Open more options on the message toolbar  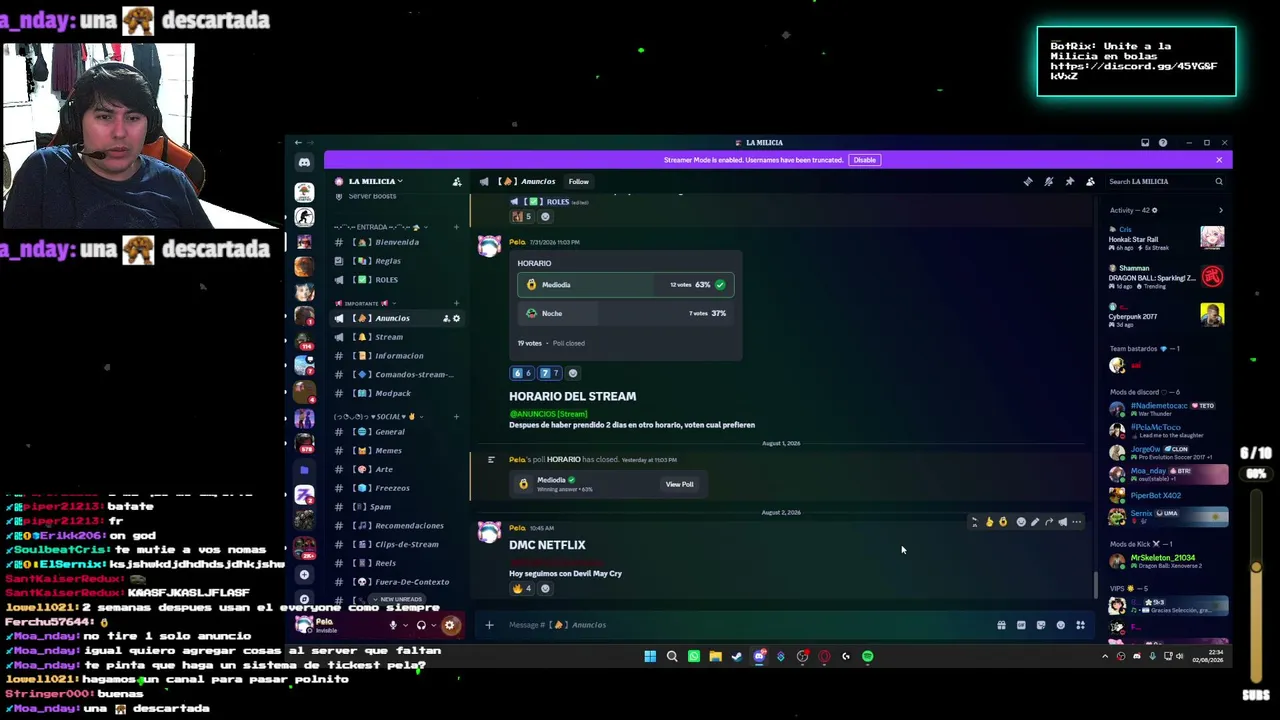coord(1077,522)
